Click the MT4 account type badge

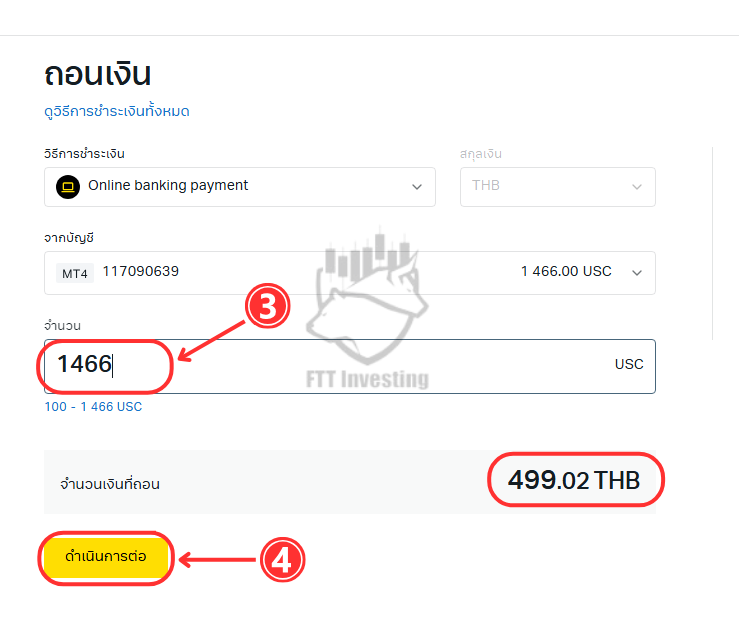tap(75, 273)
